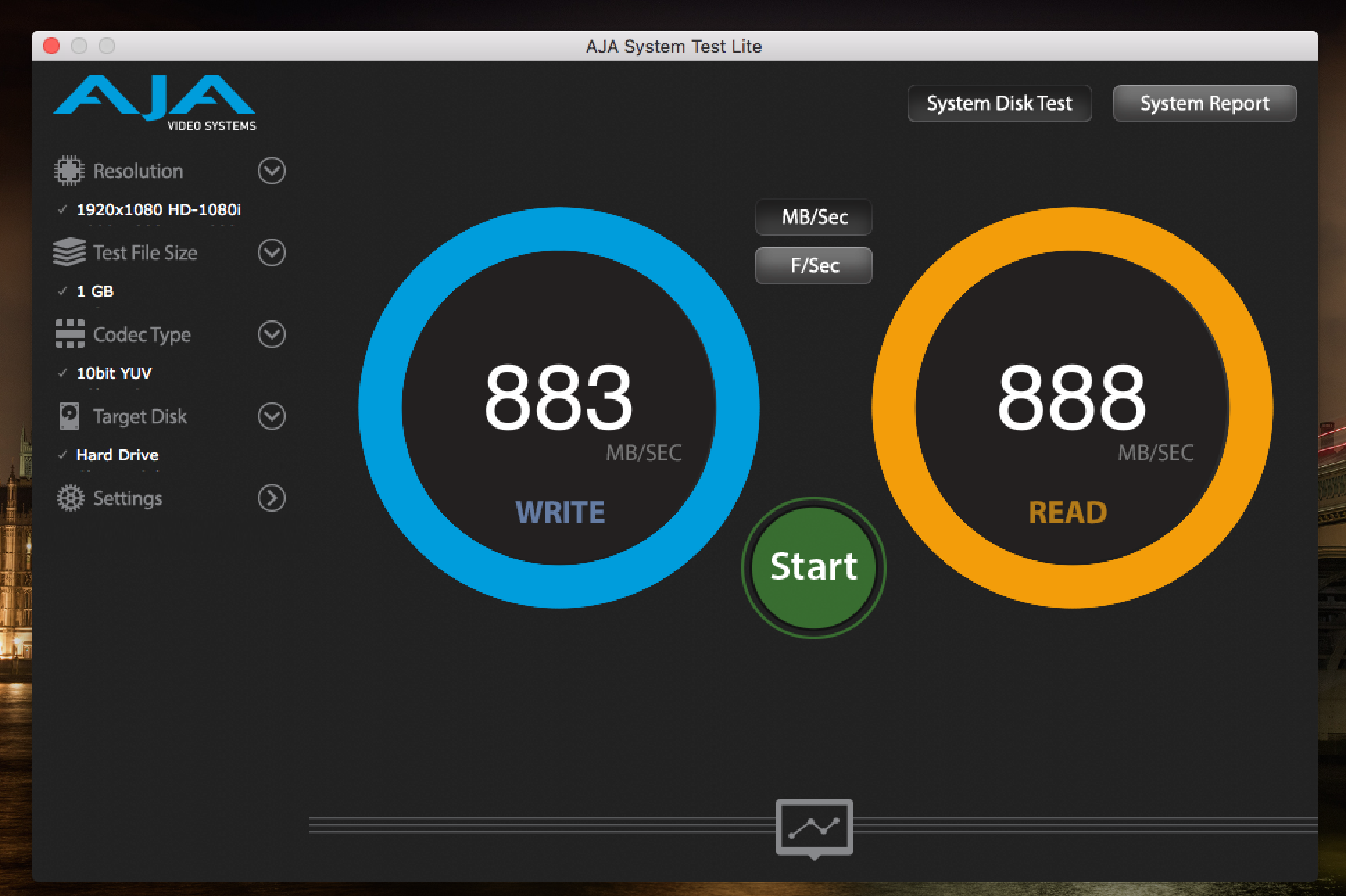Switch units to MB/Sec
Viewport: 1346px width, 896px height.
click(x=813, y=217)
